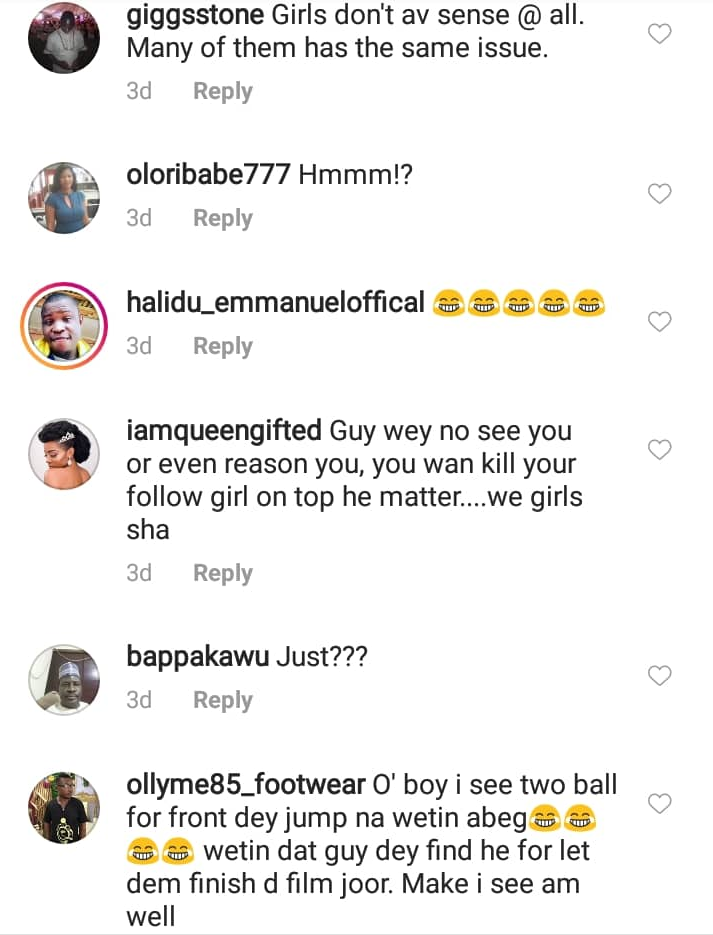Like oloribabe777's comment with the heart
713x935 pixels.
[x=660, y=194]
